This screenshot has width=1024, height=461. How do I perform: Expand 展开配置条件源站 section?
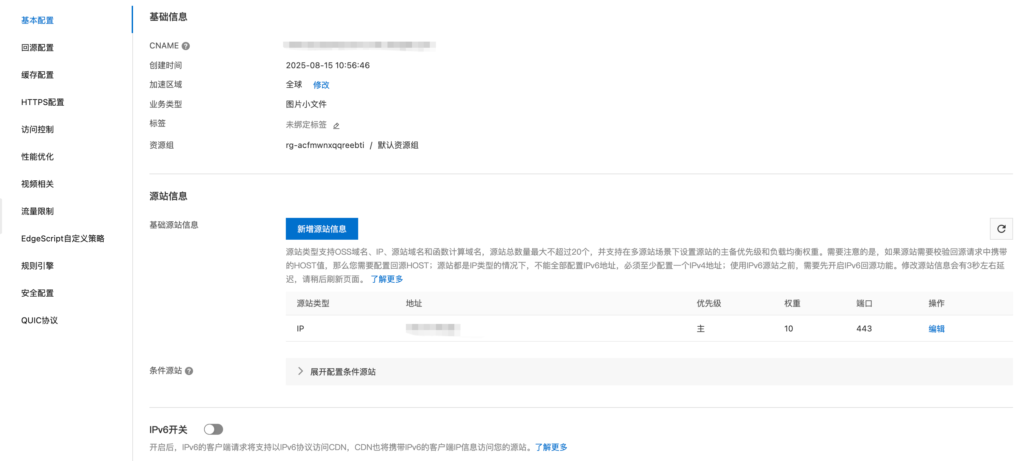click(x=342, y=372)
